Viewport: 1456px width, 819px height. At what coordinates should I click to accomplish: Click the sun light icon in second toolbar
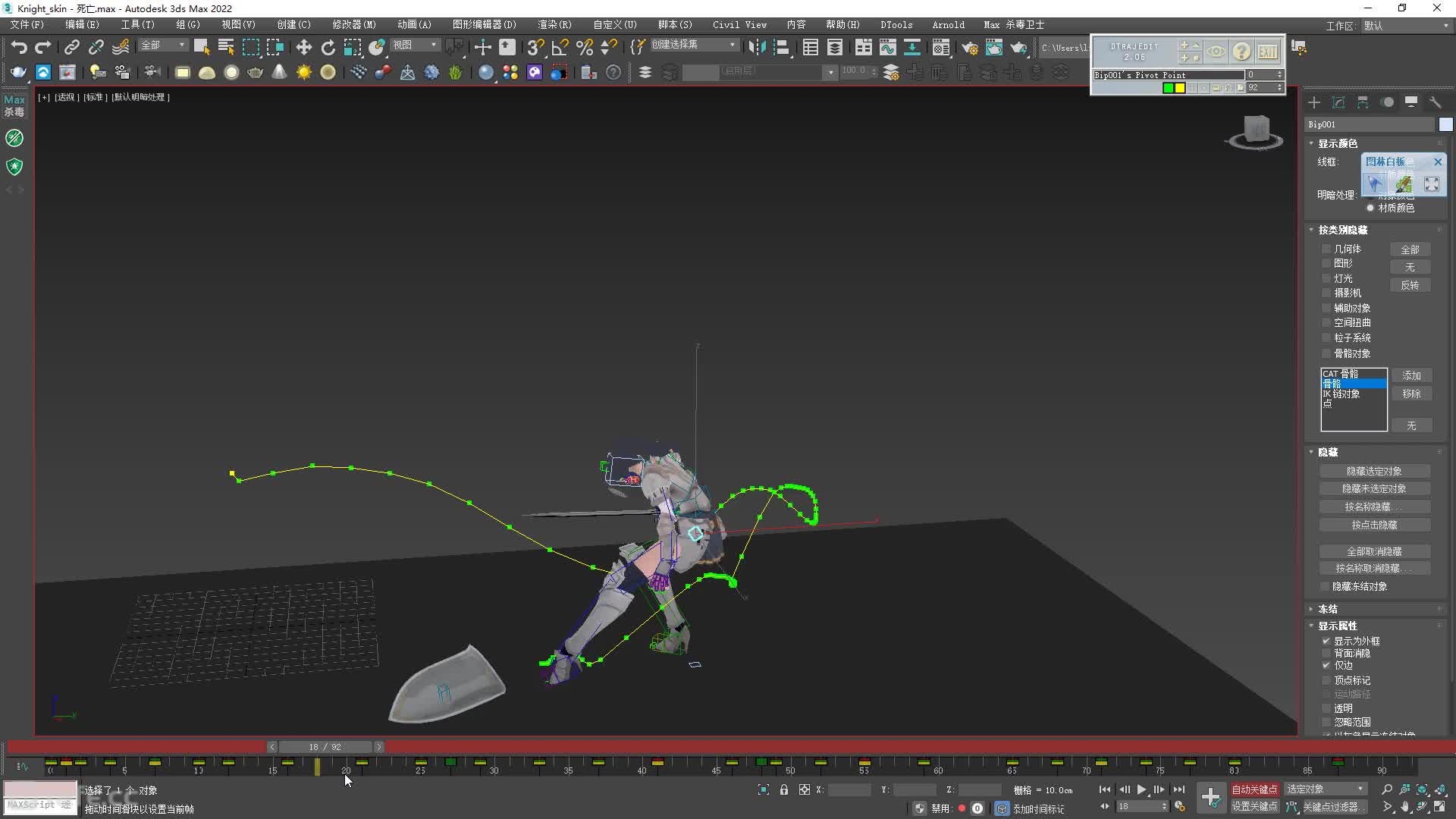[304, 72]
